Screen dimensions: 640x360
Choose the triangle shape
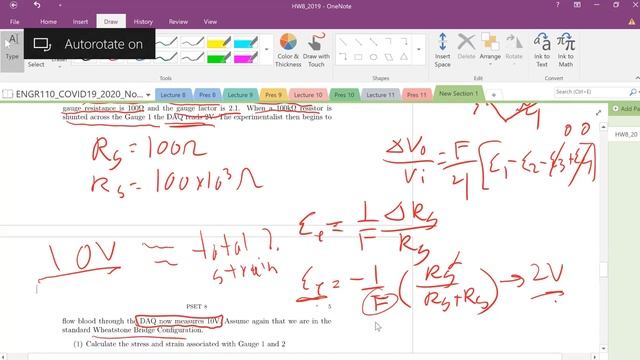pos(404,57)
